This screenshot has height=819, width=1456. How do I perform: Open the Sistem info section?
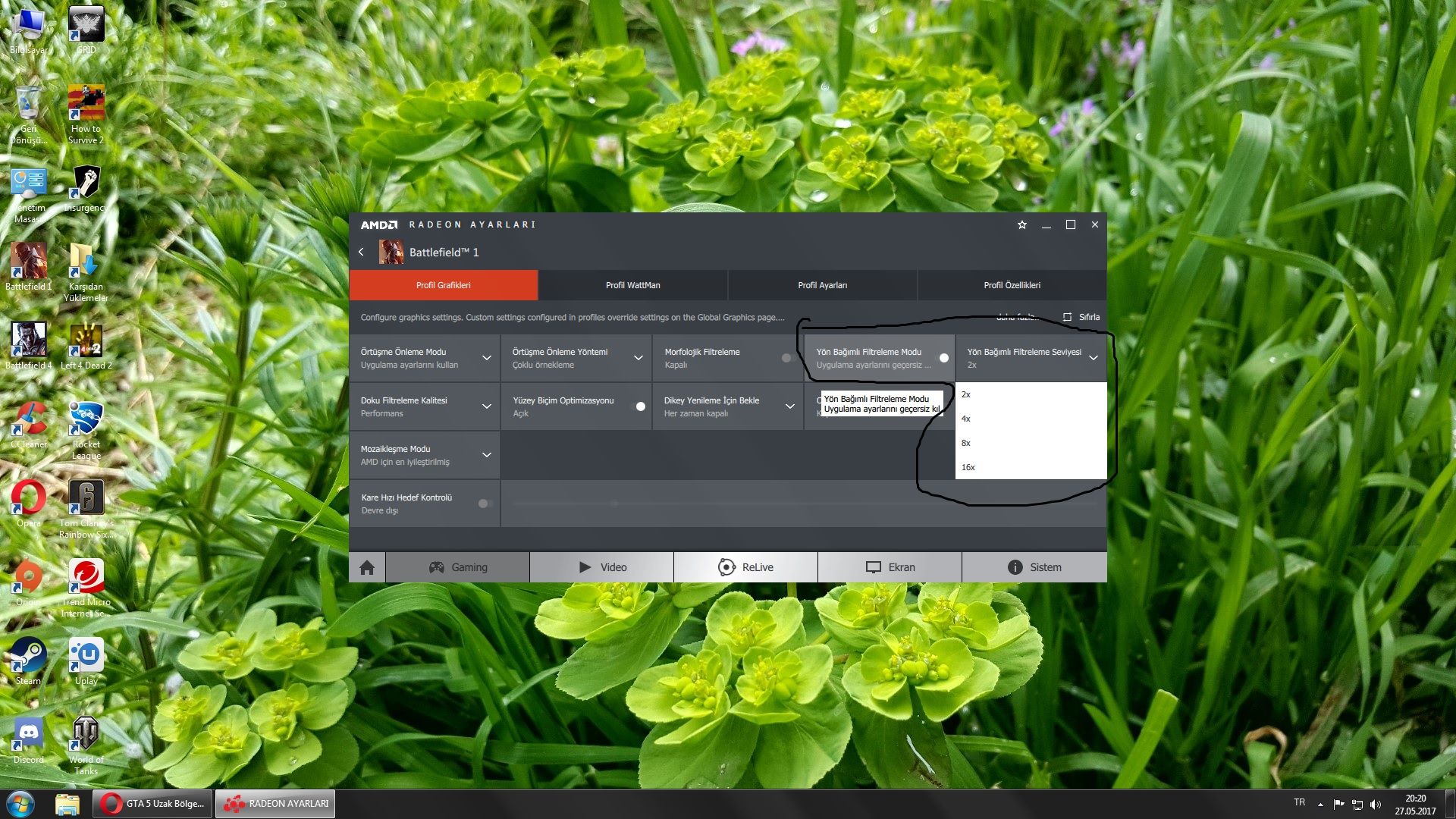pyautogui.click(x=1034, y=567)
